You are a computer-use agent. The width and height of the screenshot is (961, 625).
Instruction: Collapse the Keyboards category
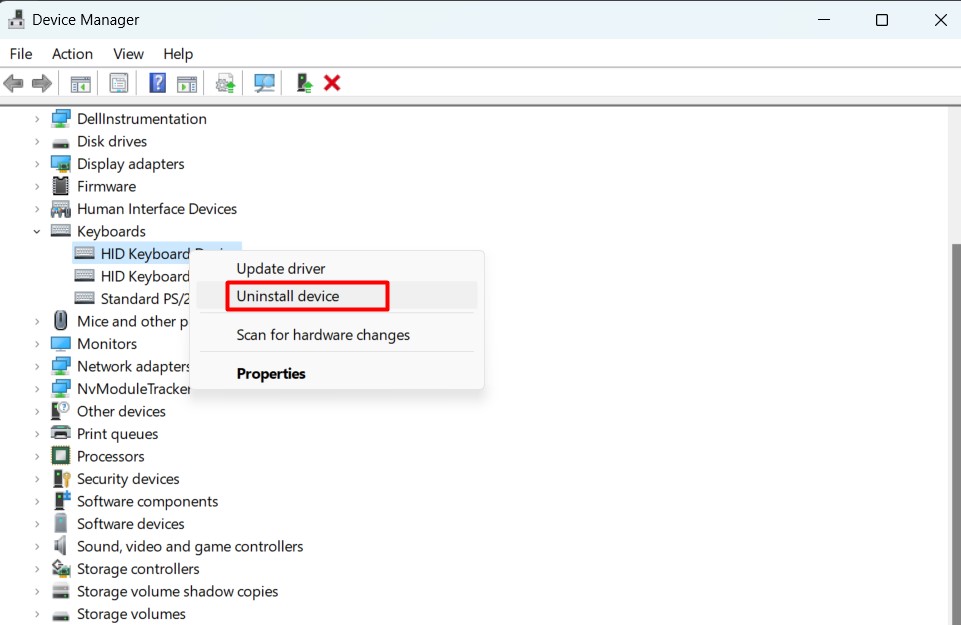(x=37, y=231)
